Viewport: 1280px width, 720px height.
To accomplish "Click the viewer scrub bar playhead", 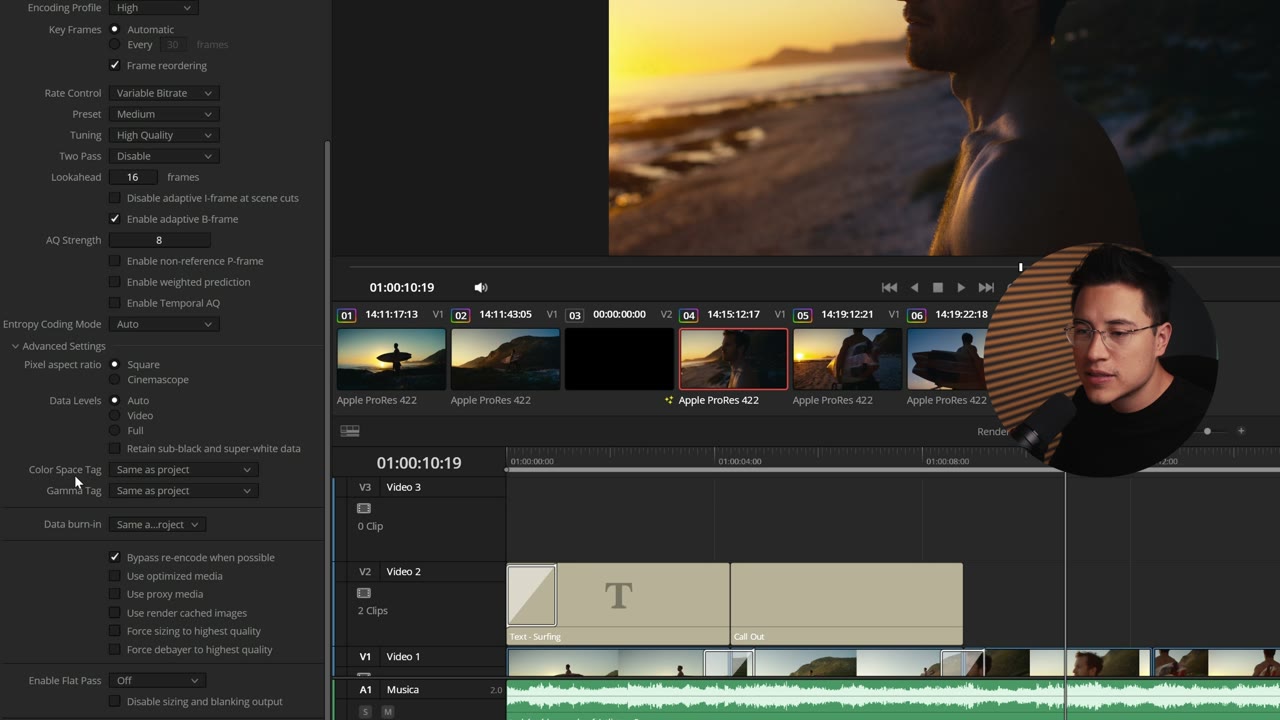I will (x=1021, y=267).
